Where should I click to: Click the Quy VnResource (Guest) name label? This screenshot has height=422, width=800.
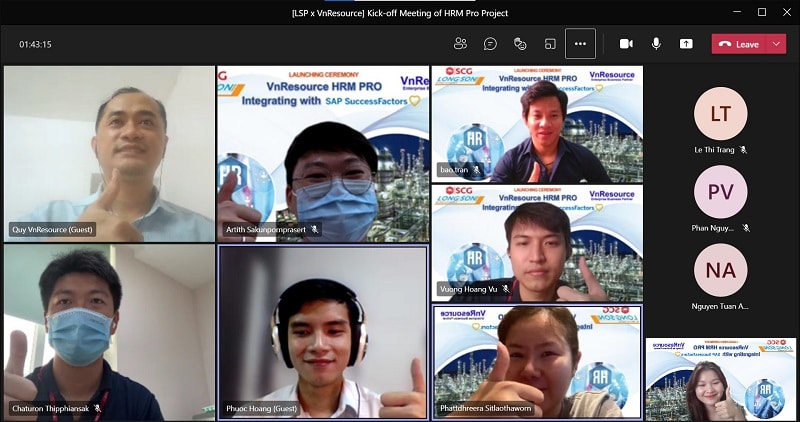(53, 230)
